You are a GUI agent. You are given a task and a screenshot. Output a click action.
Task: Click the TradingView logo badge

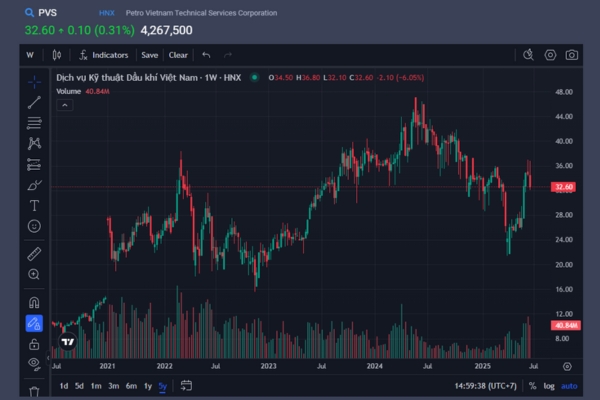[68, 342]
